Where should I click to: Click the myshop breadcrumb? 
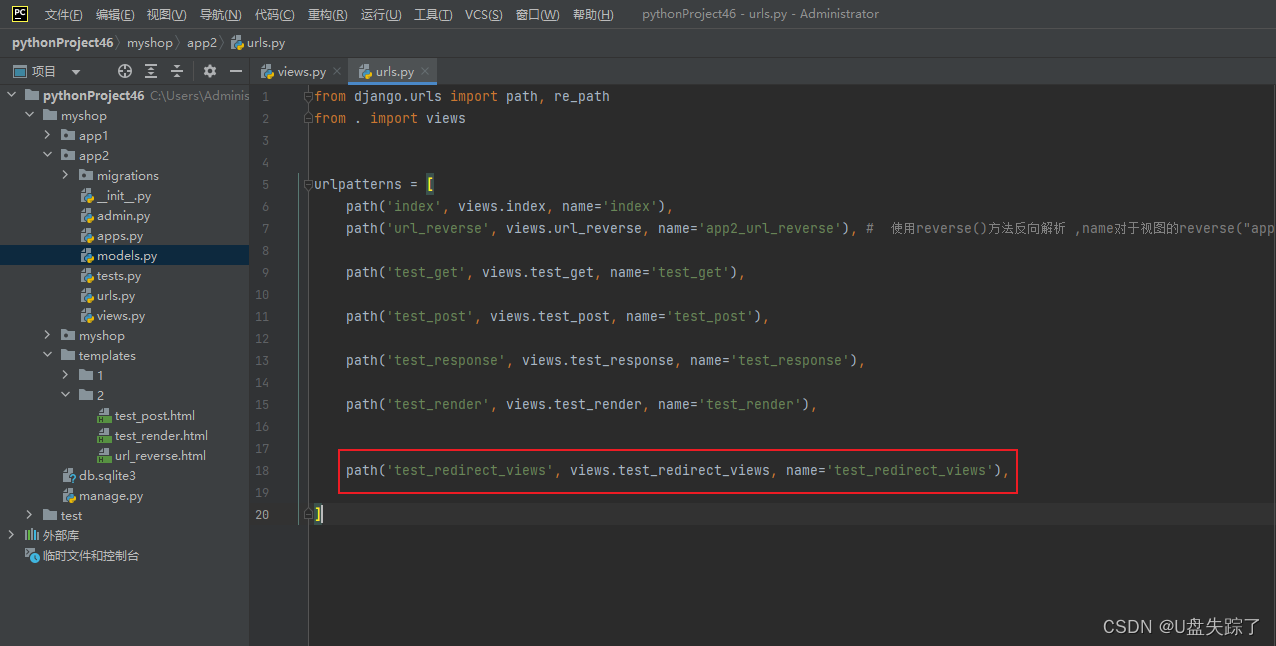click(150, 42)
